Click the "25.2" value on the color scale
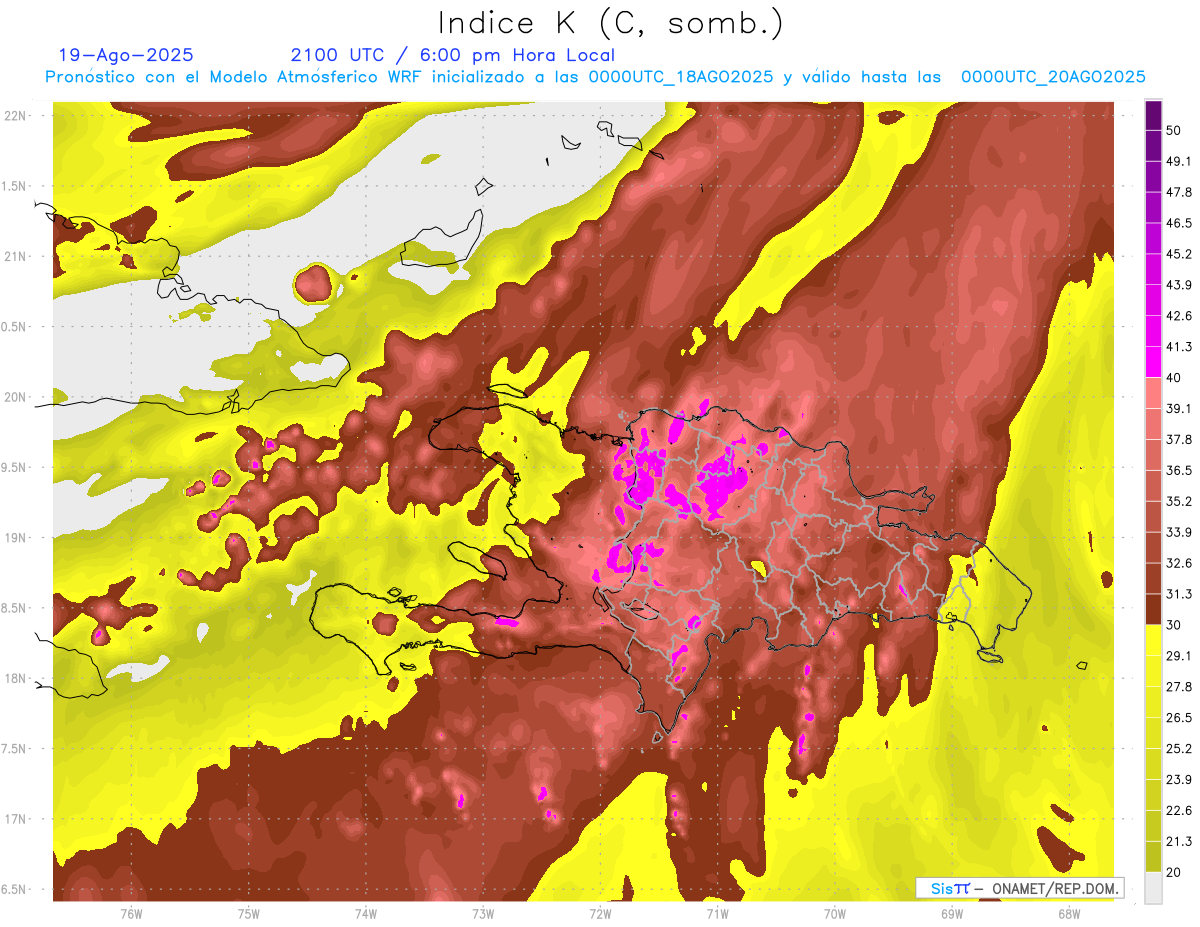This screenshot has height=927, width=1200. pyautogui.click(x=1179, y=749)
